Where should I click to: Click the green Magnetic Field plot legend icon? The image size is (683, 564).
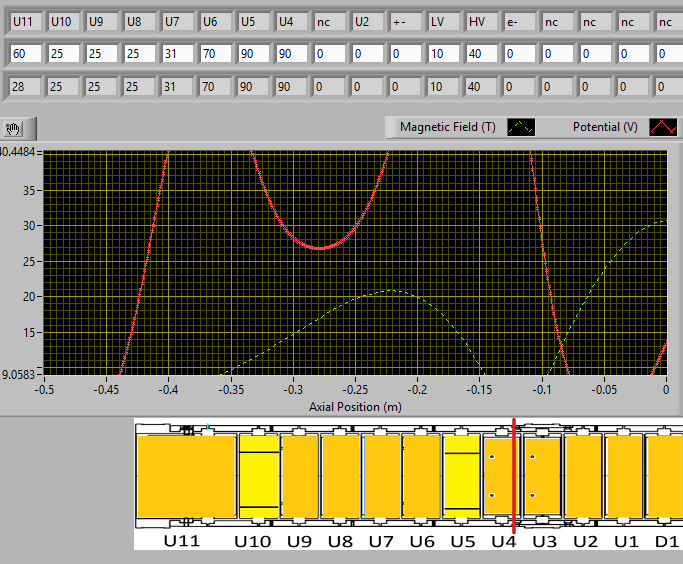click(x=520, y=127)
